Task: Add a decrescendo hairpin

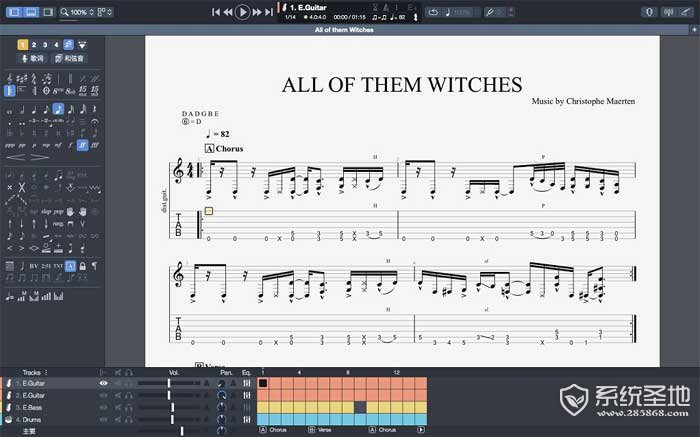Action: pyautogui.click(x=39, y=158)
